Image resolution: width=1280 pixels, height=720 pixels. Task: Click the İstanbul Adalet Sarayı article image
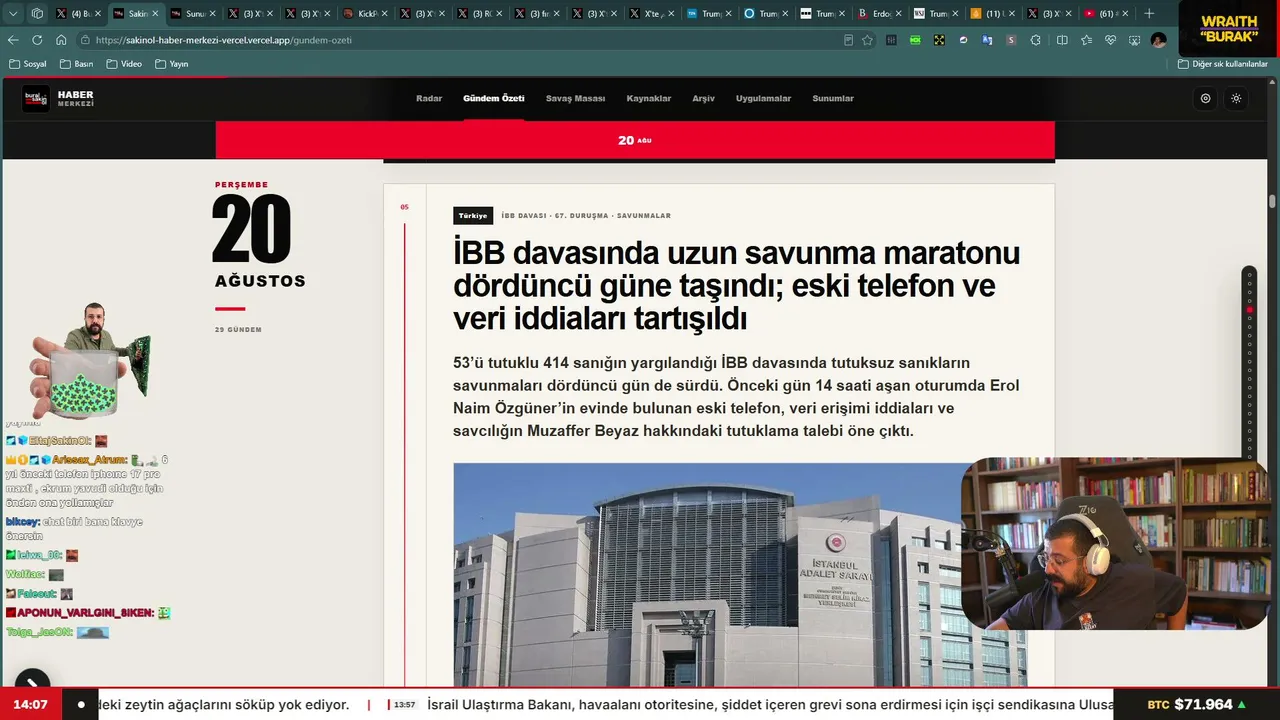click(x=740, y=574)
